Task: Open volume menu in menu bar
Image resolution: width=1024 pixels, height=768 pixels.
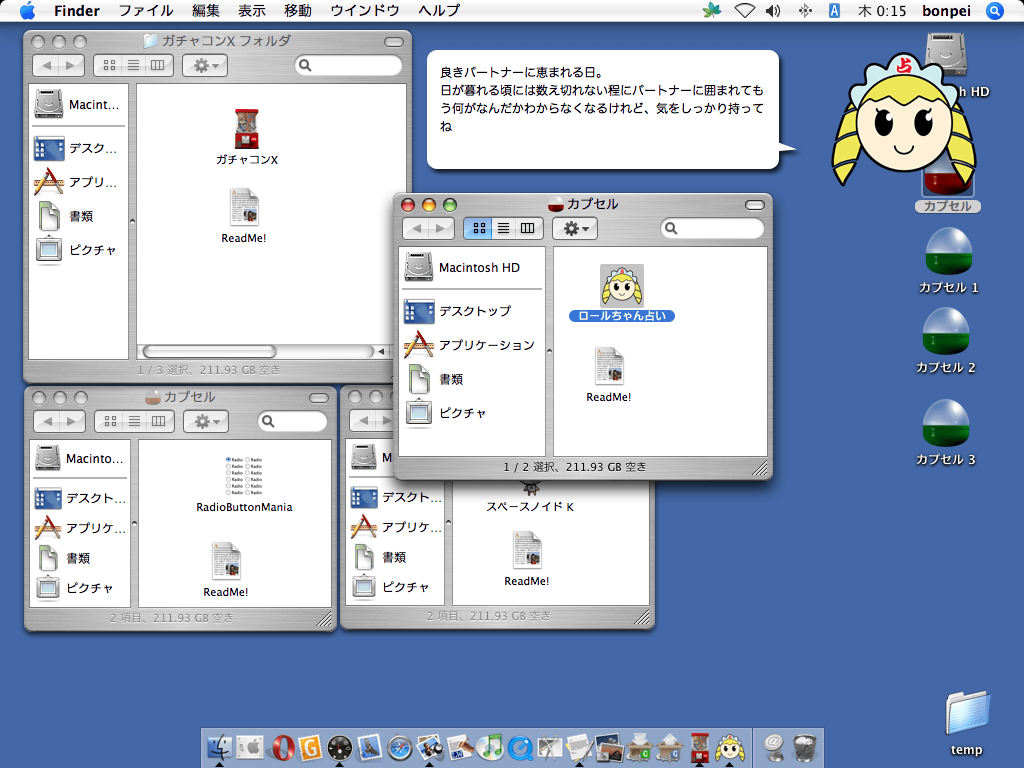Action: [773, 10]
